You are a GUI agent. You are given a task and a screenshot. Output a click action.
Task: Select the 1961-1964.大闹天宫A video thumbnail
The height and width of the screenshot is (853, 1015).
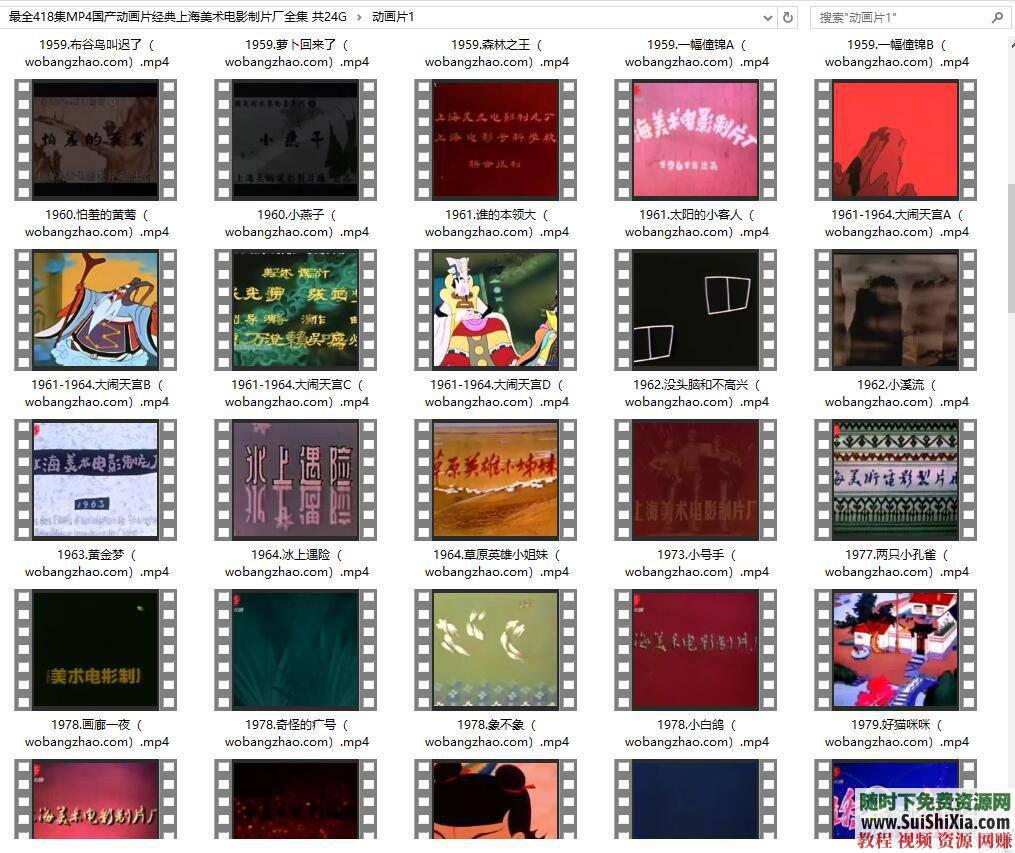pyautogui.click(x=895, y=140)
